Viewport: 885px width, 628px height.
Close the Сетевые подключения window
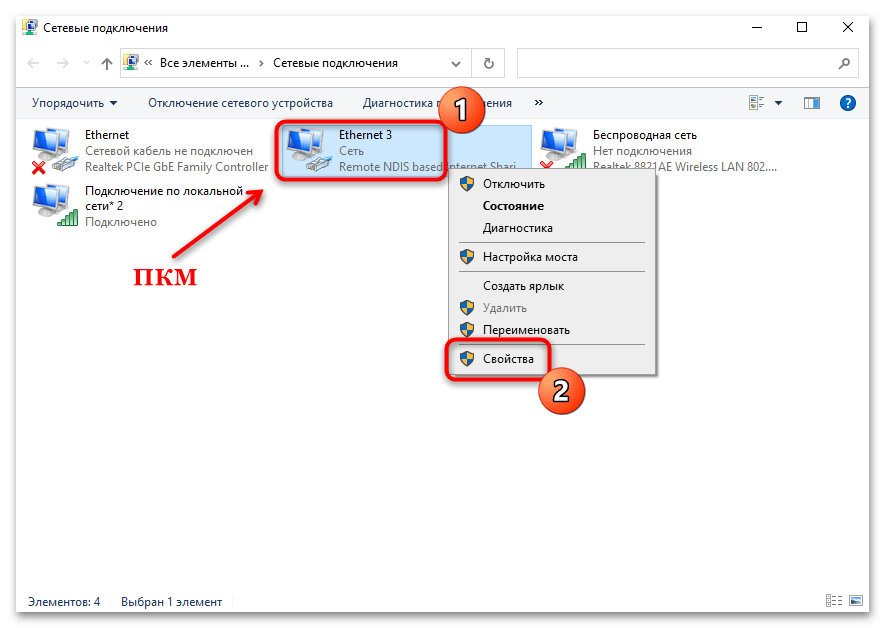[x=848, y=27]
